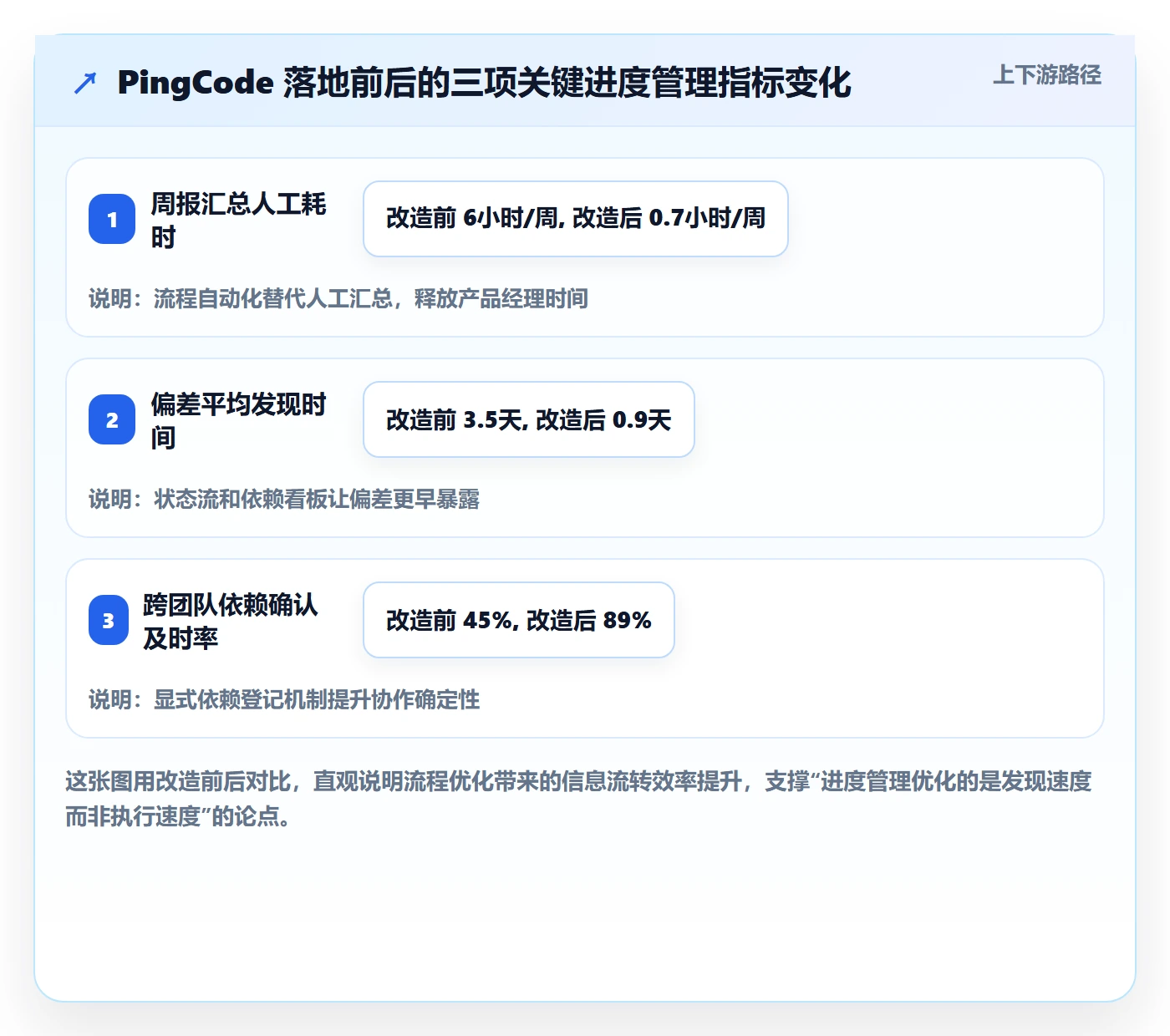The width and height of the screenshot is (1170, 1036).
Task: Click the 偏差平均发现时间 heading
Action: pyautogui.click(x=238, y=420)
